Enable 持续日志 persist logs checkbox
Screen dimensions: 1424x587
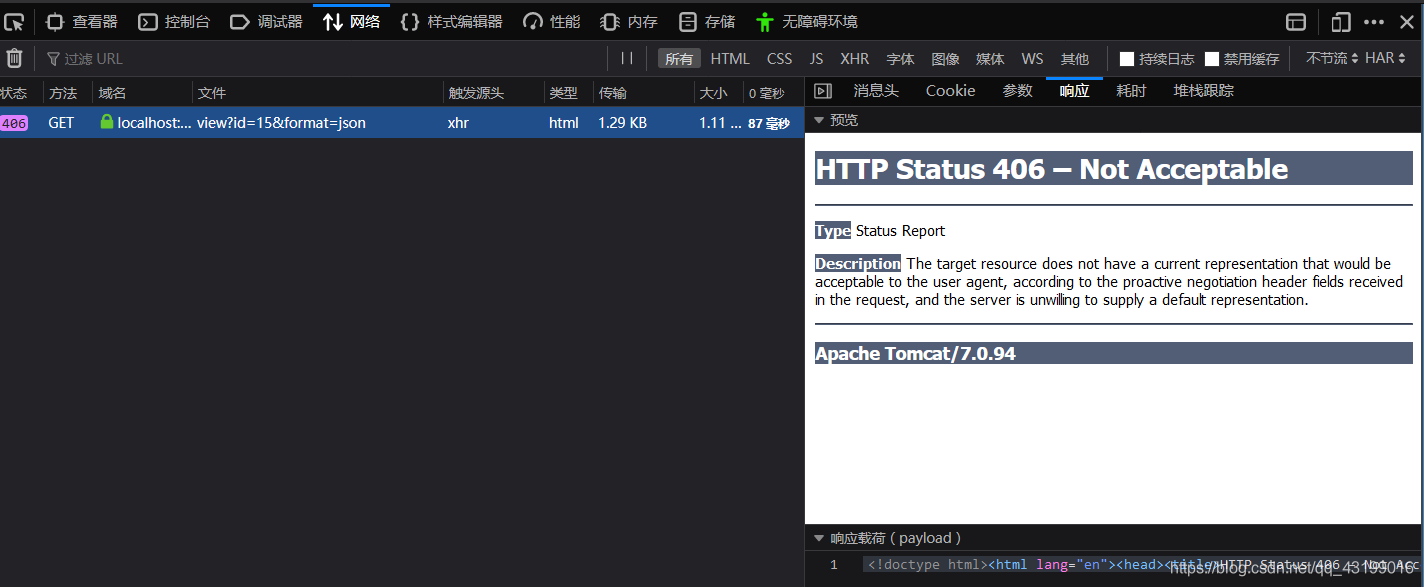point(1127,59)
